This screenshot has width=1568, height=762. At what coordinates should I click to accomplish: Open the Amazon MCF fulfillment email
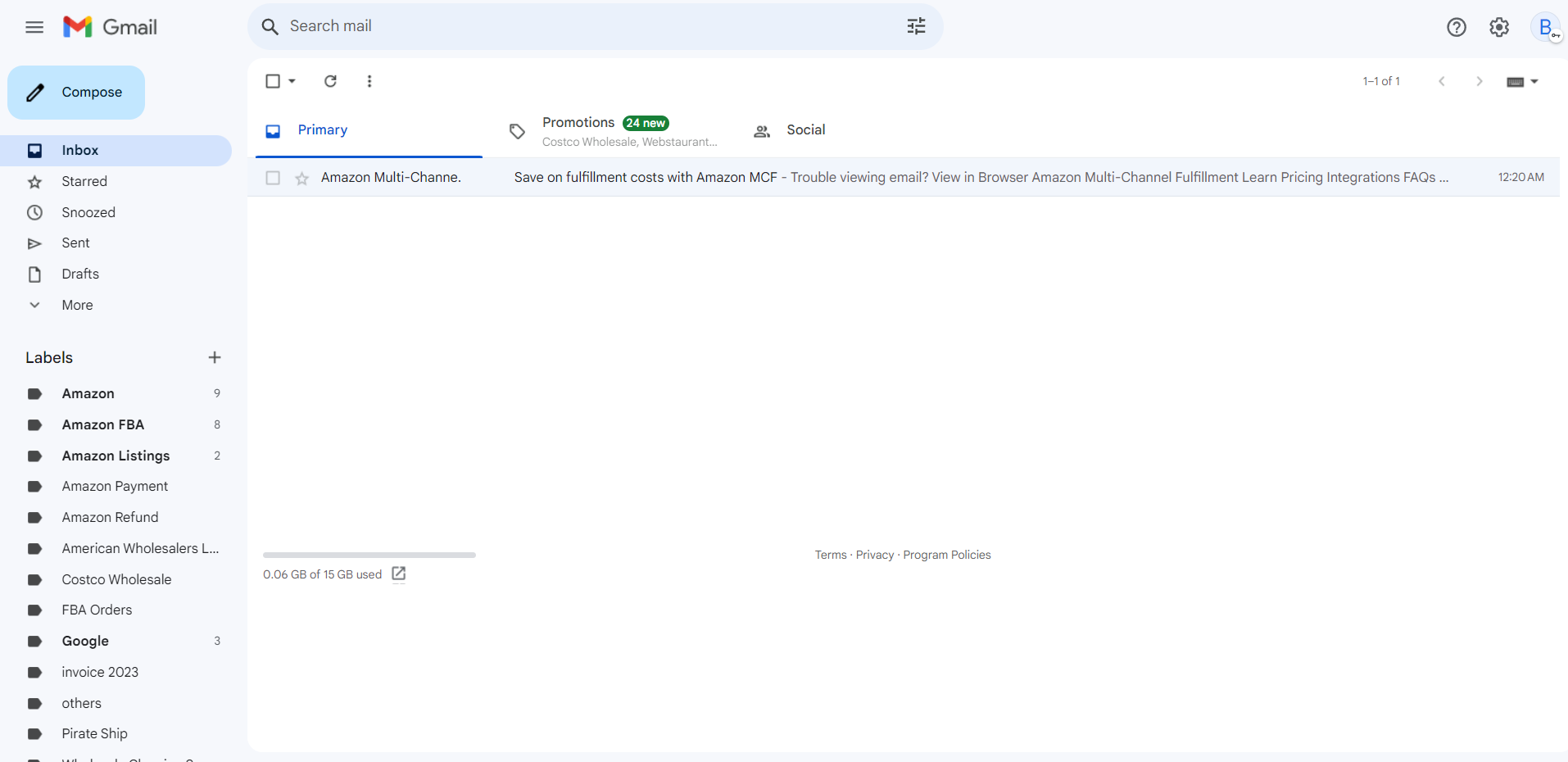(904, 178)
